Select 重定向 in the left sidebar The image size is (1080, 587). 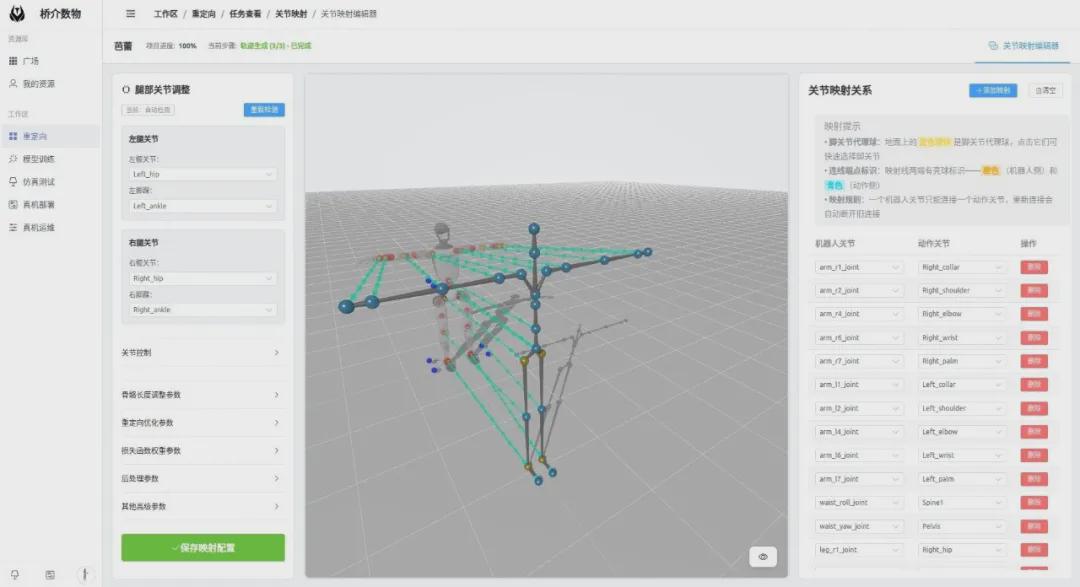click(x=38, y=136)
